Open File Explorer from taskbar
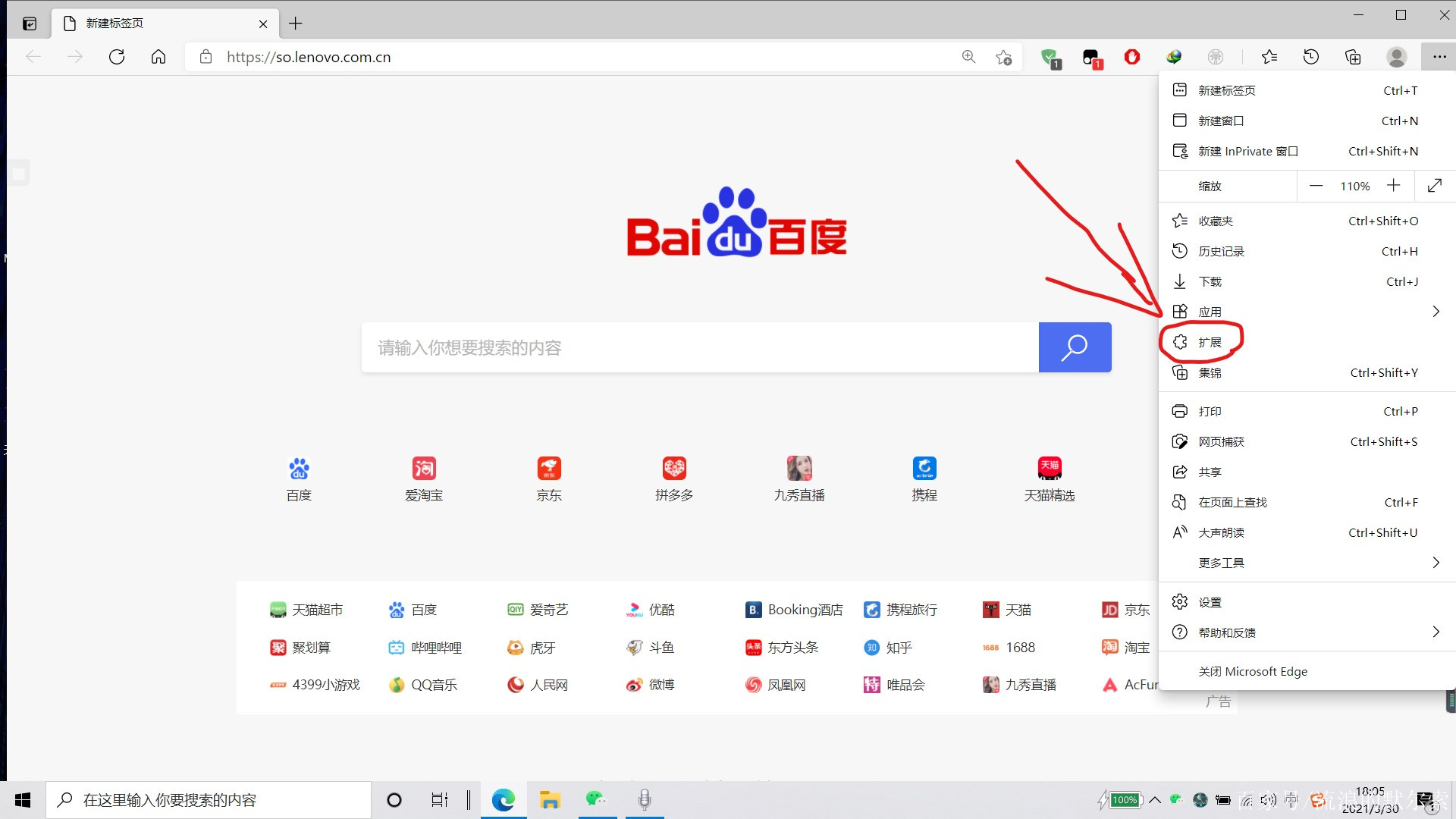The image size is (1456, 819). [550, 800]
